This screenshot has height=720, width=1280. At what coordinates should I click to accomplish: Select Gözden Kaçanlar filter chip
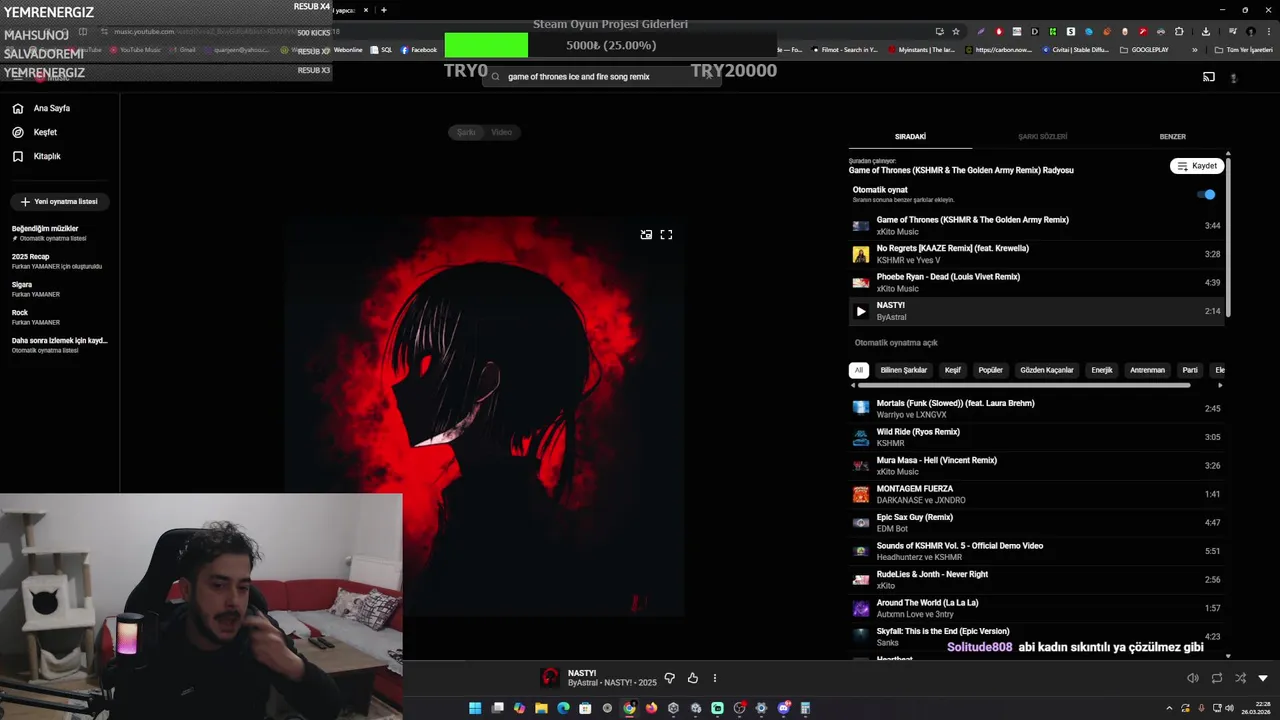1047,370
